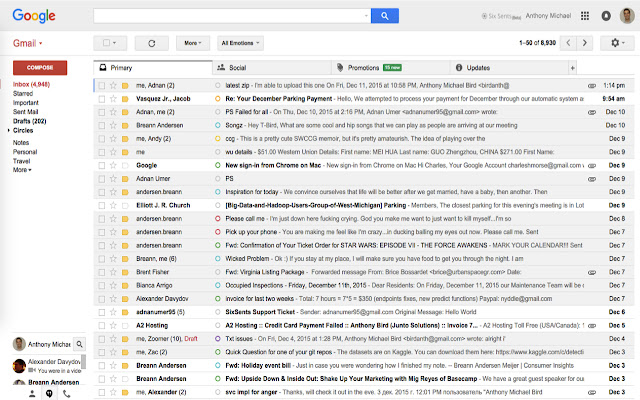Star the email from Vasquez Jr., Jacob

tap(113, 99)
